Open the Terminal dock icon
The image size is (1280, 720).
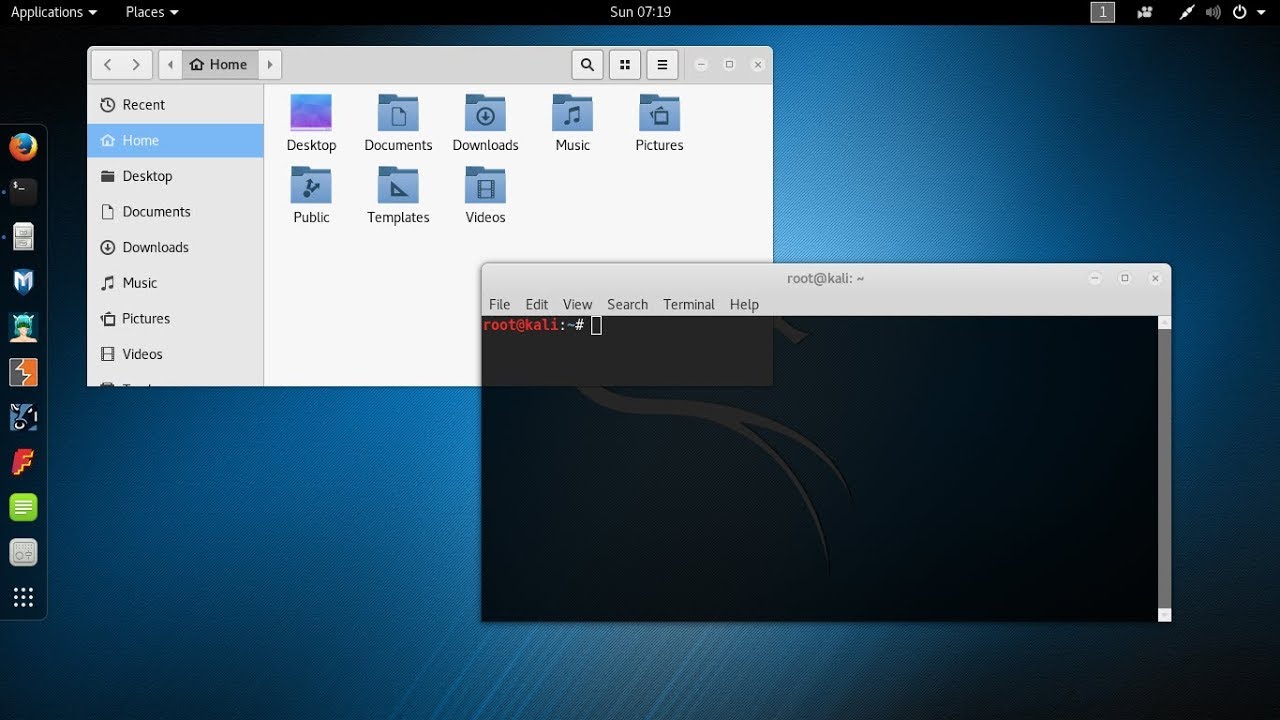coord(23,192)
